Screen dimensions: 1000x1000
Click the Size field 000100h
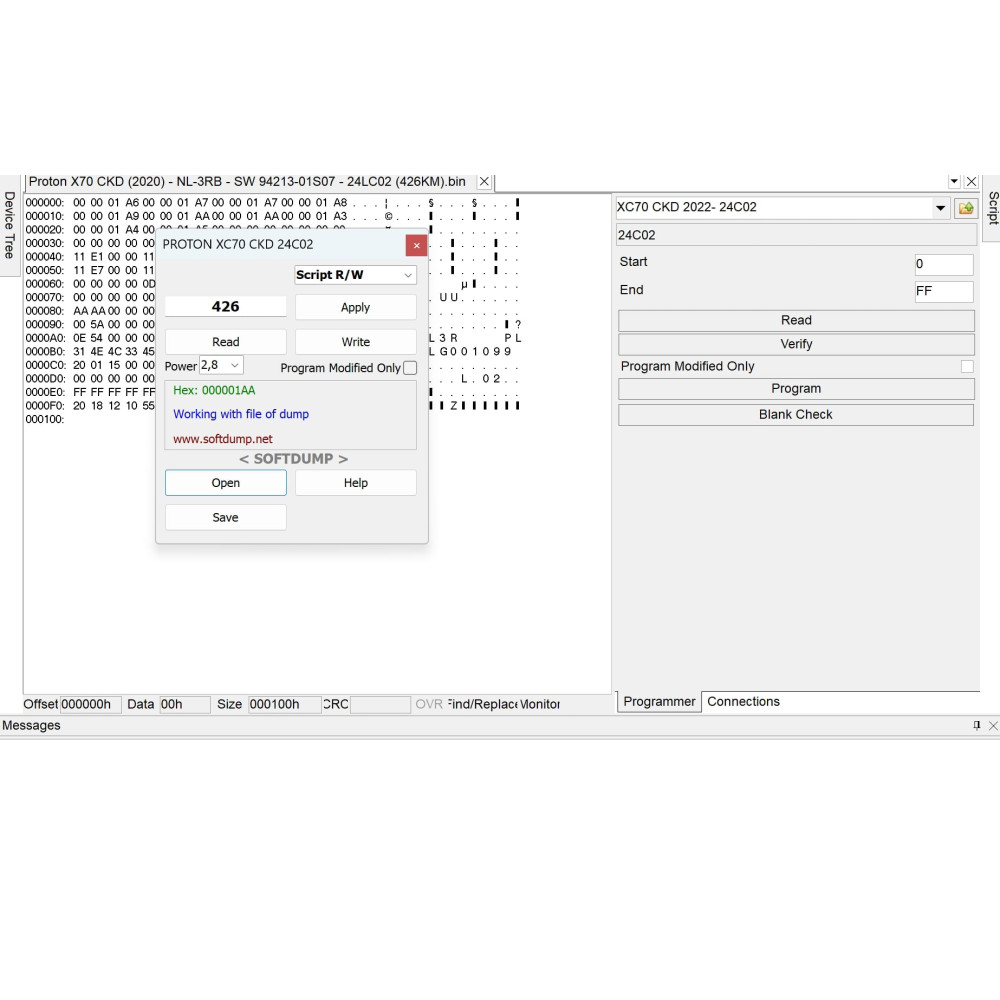284,705
